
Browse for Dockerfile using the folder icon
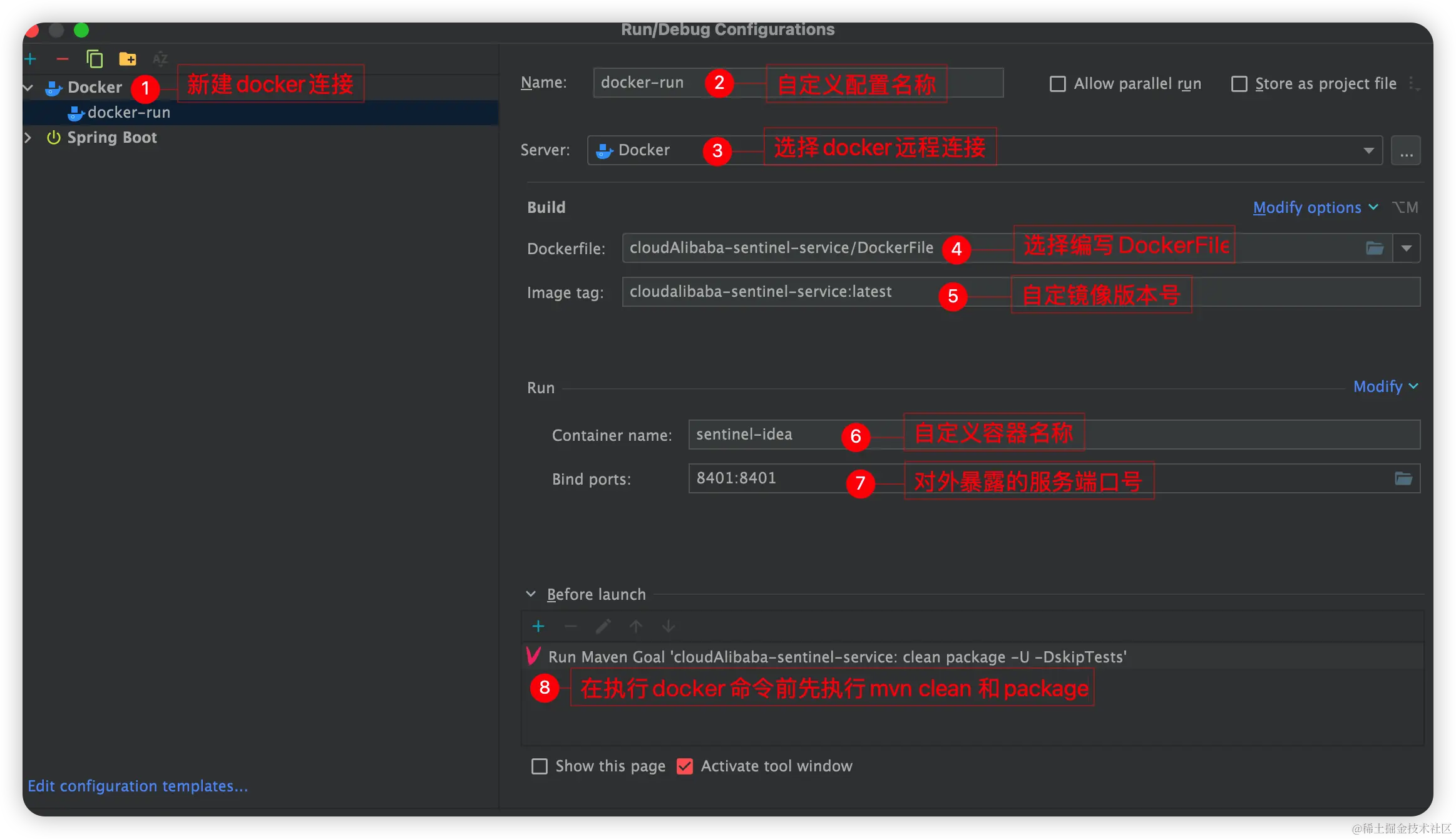coord(1375,249)
